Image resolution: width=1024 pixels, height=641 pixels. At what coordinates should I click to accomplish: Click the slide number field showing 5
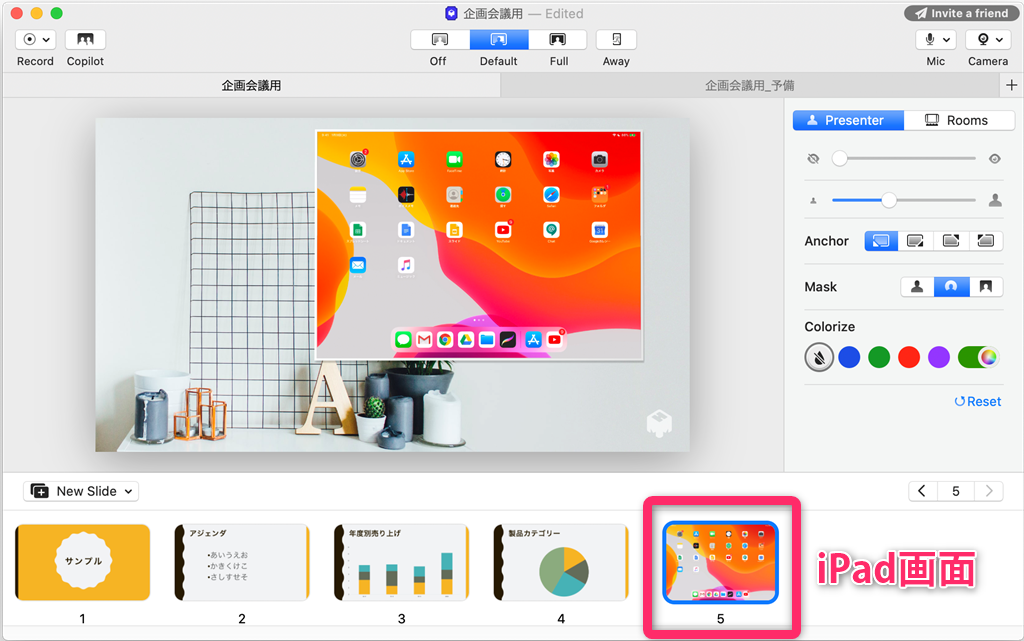[x=955, y=491]
